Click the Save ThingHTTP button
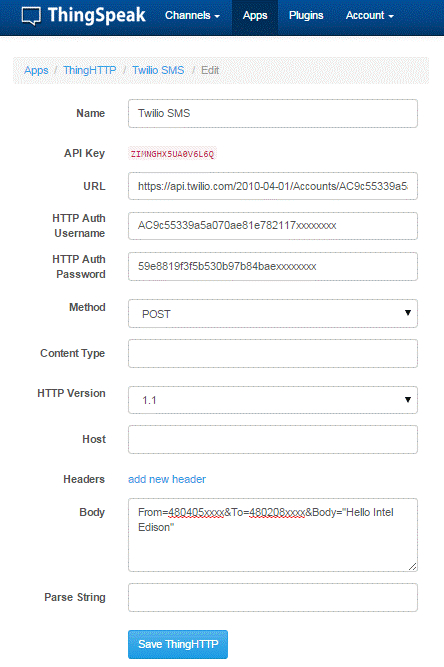Image resolution: width=444 pixels, height=667 pixels. click(178, 644)
